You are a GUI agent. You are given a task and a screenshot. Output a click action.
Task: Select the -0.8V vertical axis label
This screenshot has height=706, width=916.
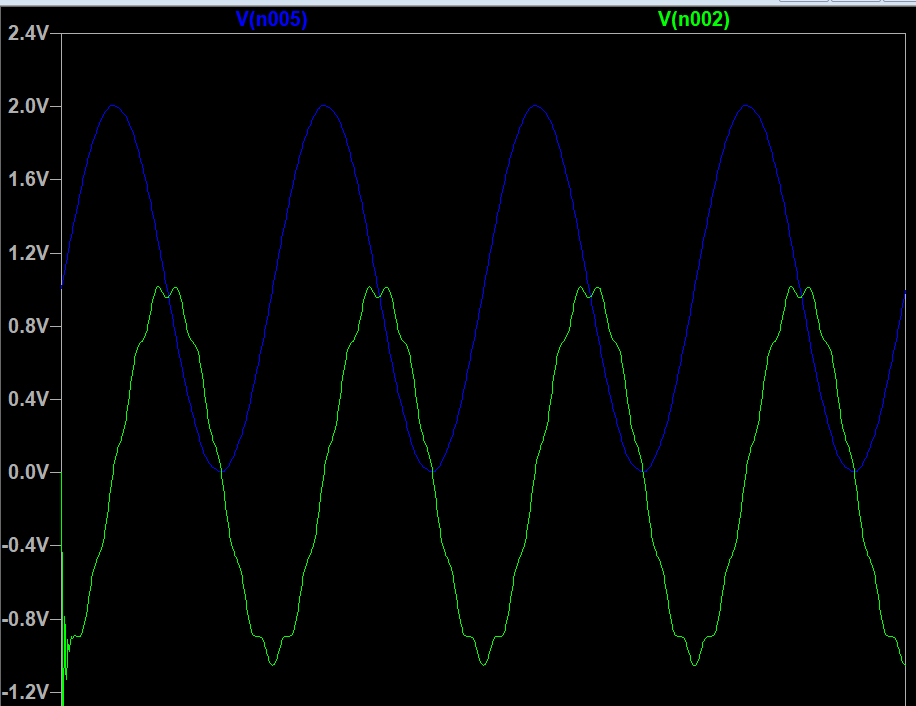[x=25, y=619]
